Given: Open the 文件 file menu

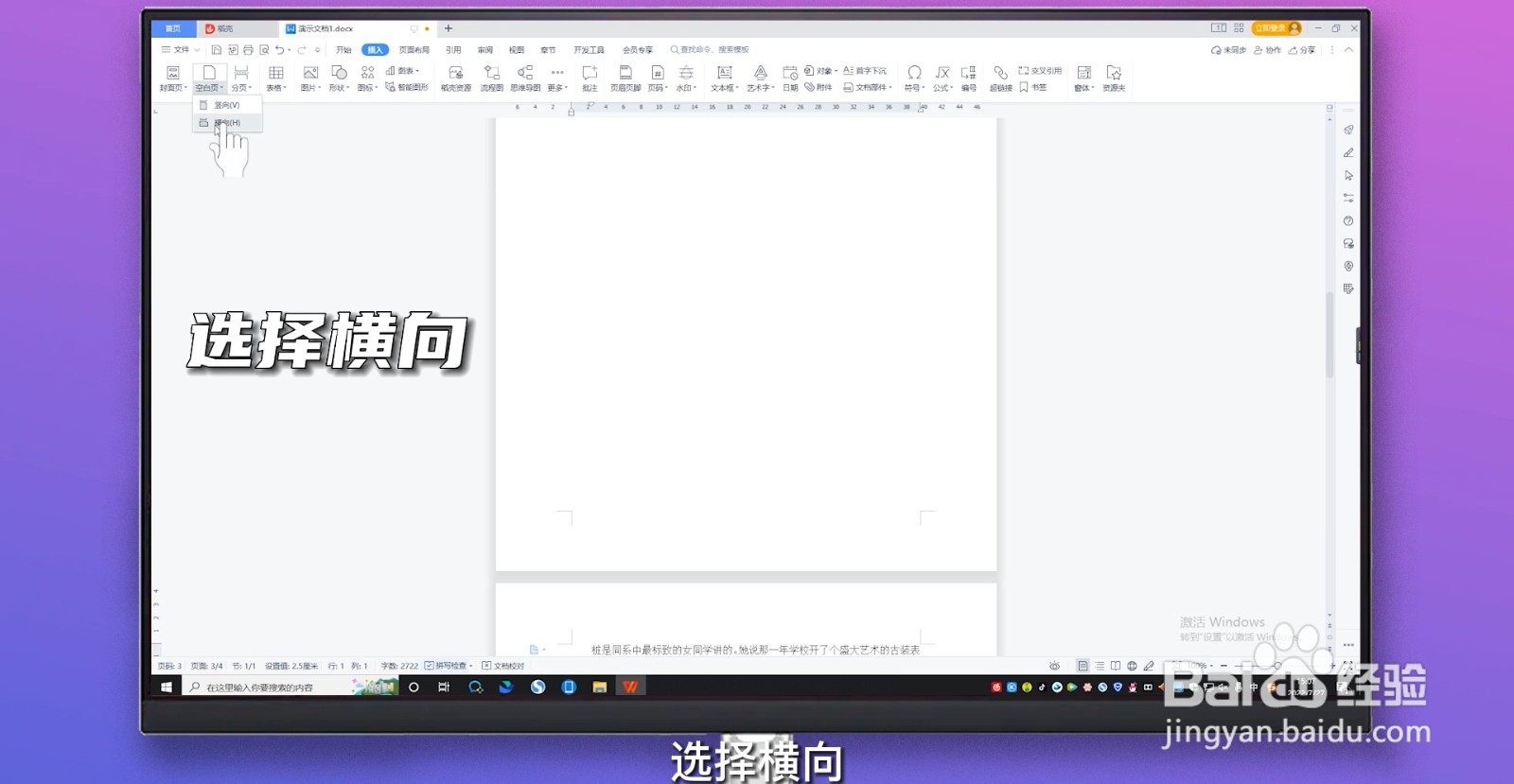Looking at the screenshot, I should pyautogui.click(x=180, y=50).
